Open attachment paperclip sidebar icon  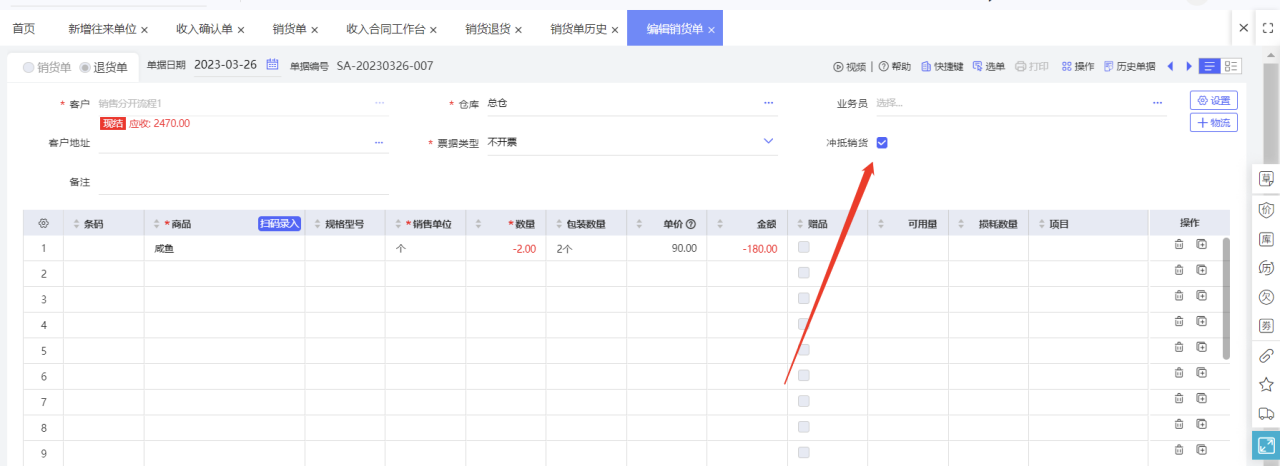[x=1265, y=355]
